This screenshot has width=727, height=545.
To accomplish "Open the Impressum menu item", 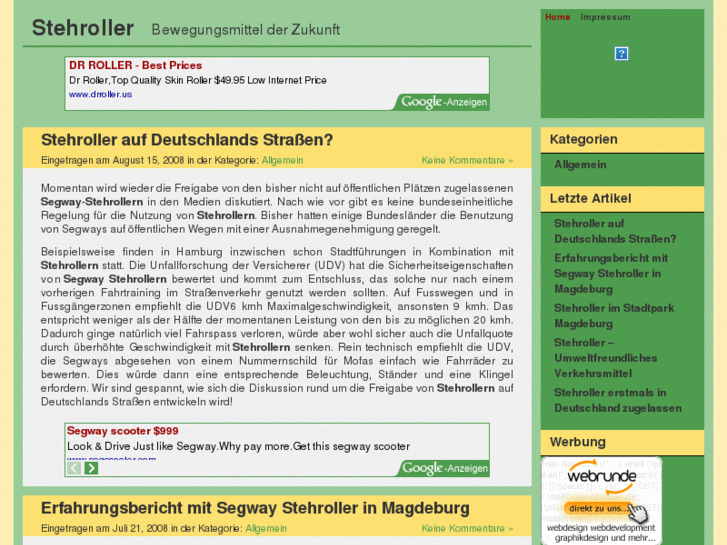I will pyautogui.click(x=605, y=17).
